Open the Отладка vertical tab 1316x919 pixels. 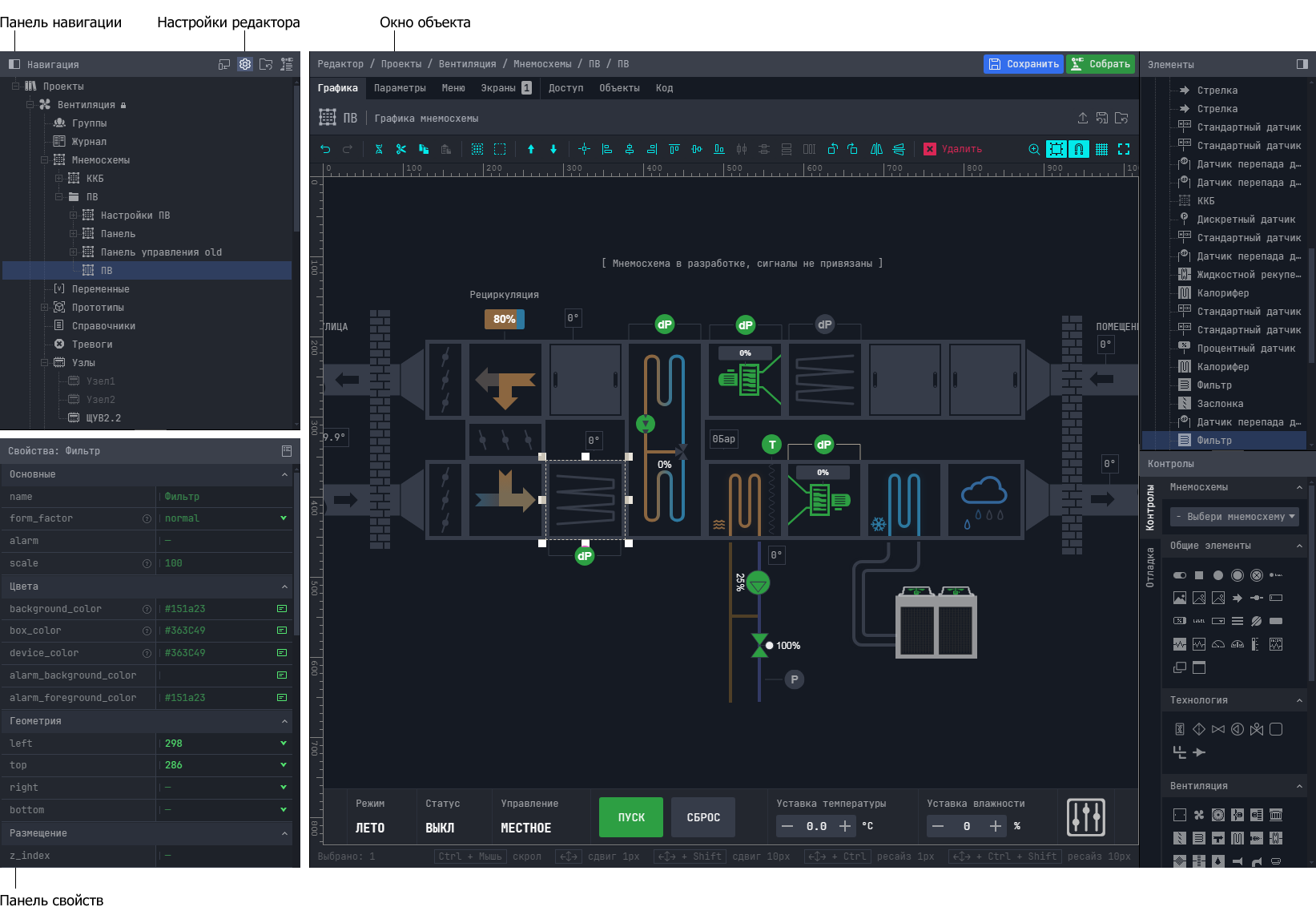1150,567
